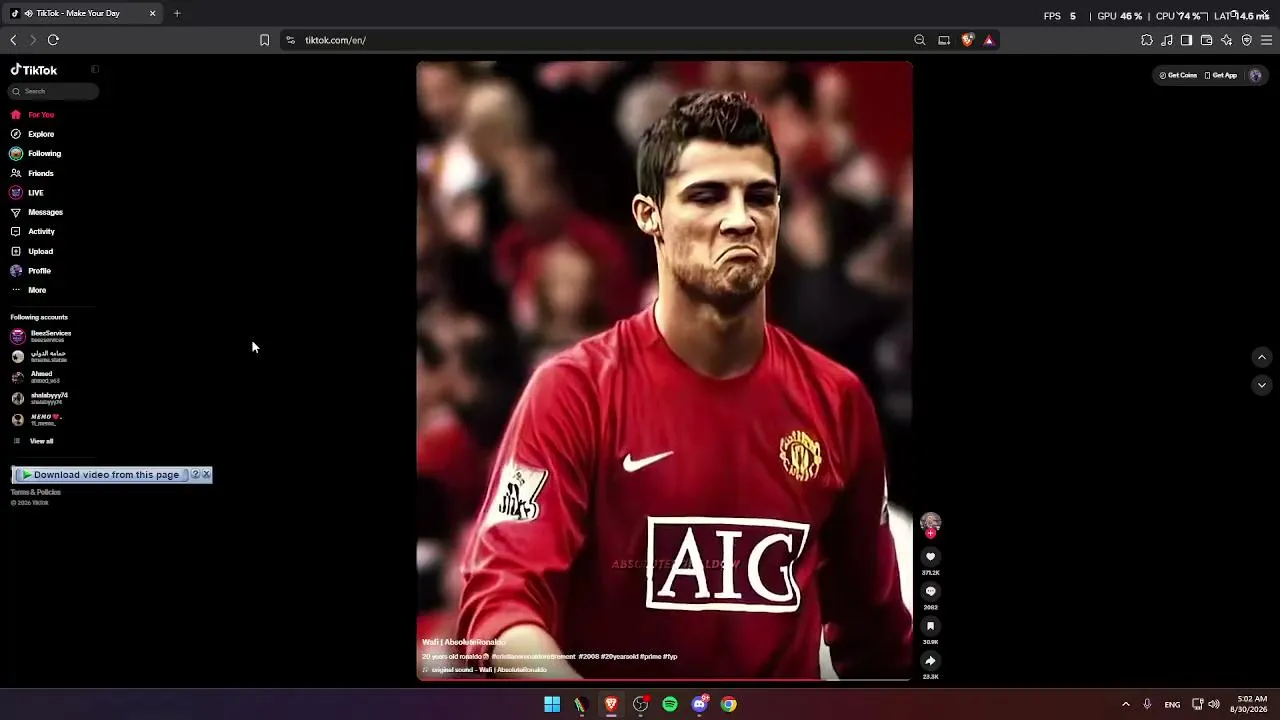Open Discord from the taskbar
The width and height of the screenshot is (1280, 720).
[700, 704]
